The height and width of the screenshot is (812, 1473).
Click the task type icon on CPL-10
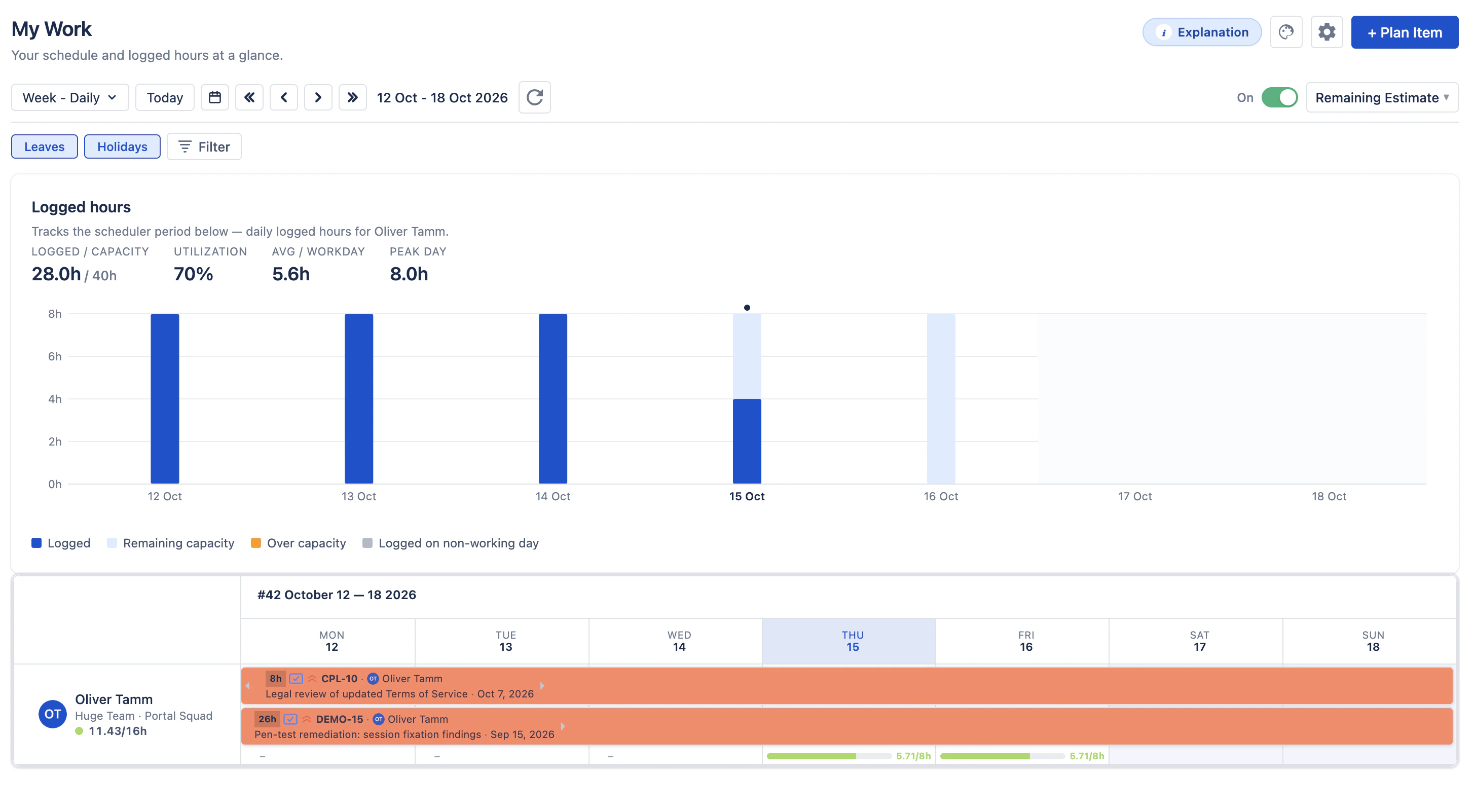296,679
